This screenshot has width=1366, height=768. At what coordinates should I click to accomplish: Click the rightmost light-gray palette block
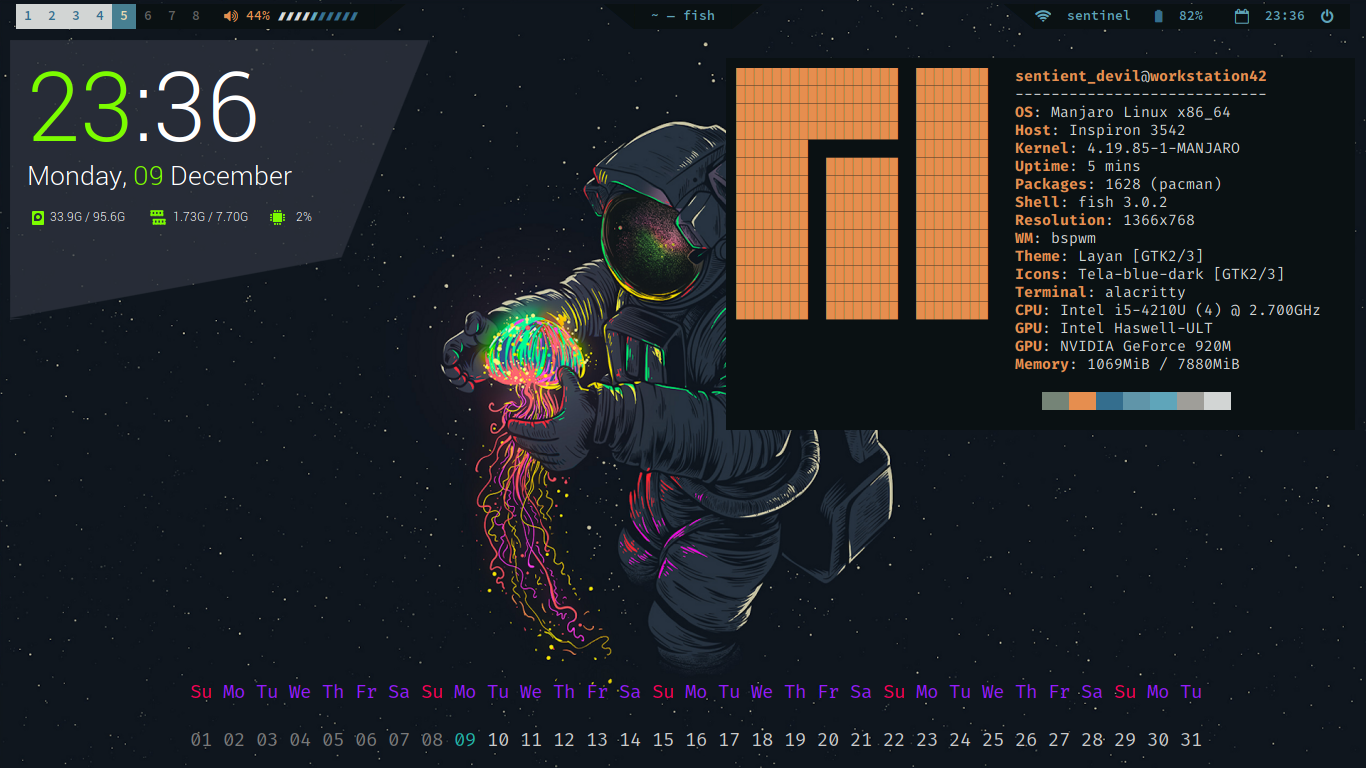point(1217,401)
